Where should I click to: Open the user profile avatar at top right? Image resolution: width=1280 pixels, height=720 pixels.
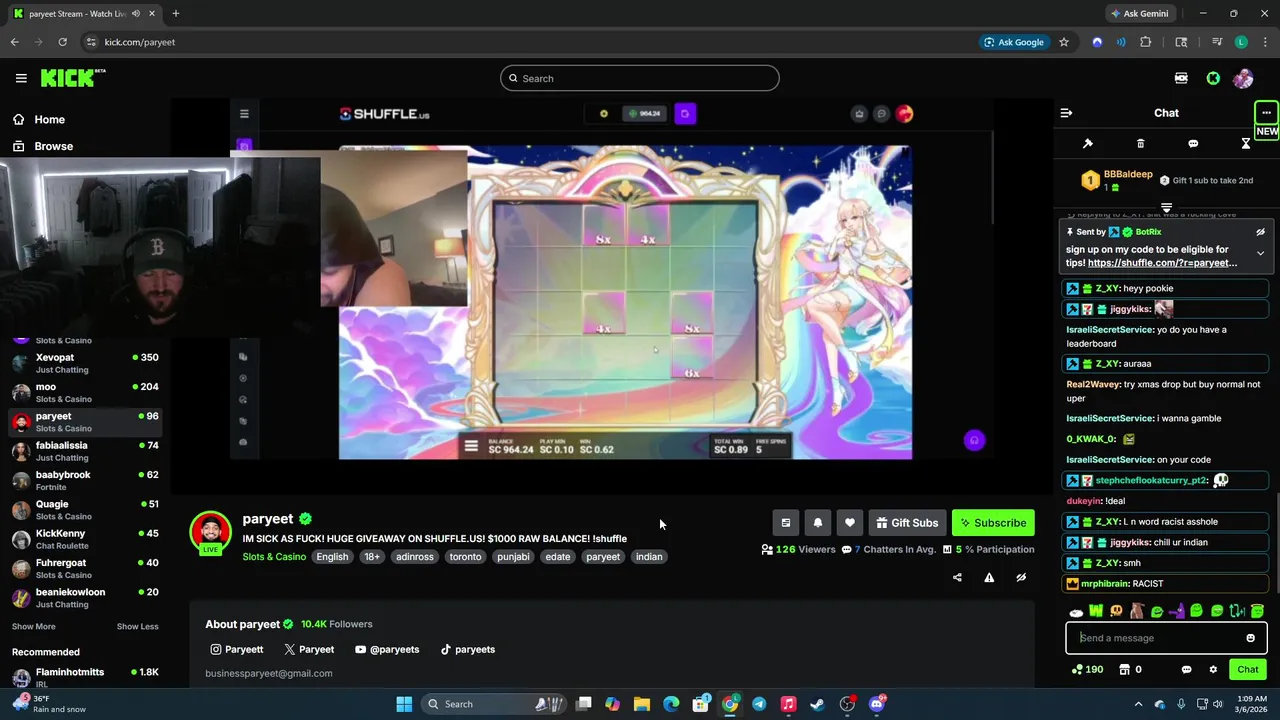point(1243,78)
